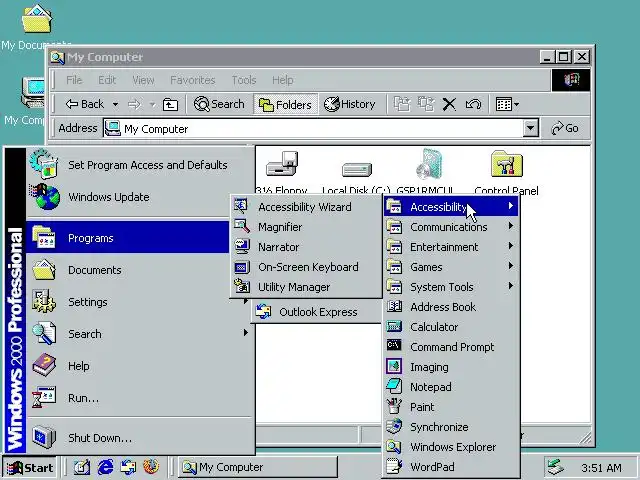Click the Undo toolbar icon
The width and height of the screenshot is (640, 480).
point(473,104)
